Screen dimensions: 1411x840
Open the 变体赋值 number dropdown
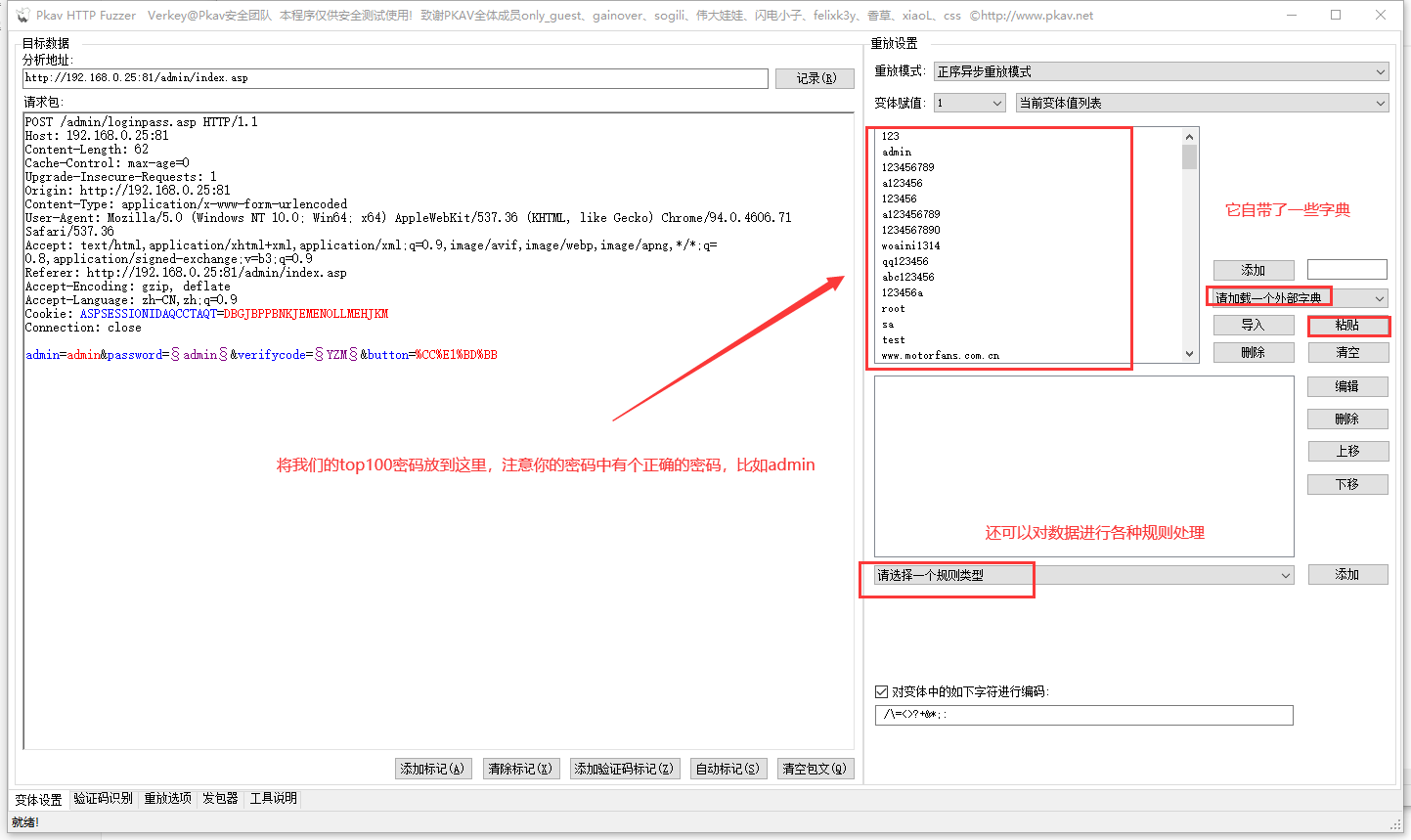[969, 103]
